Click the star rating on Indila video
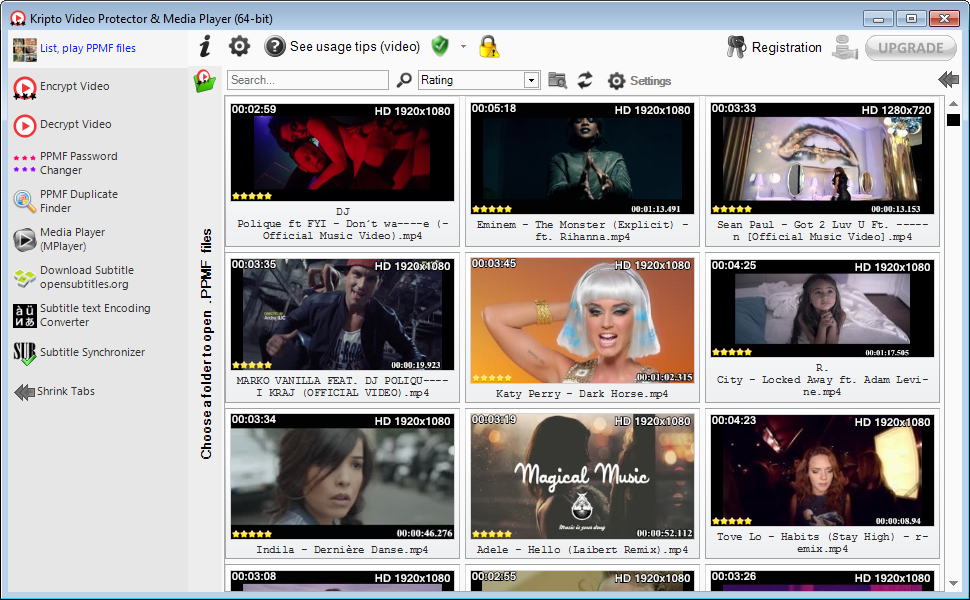This screenshot has height=600, width=970. click(252, 533)
